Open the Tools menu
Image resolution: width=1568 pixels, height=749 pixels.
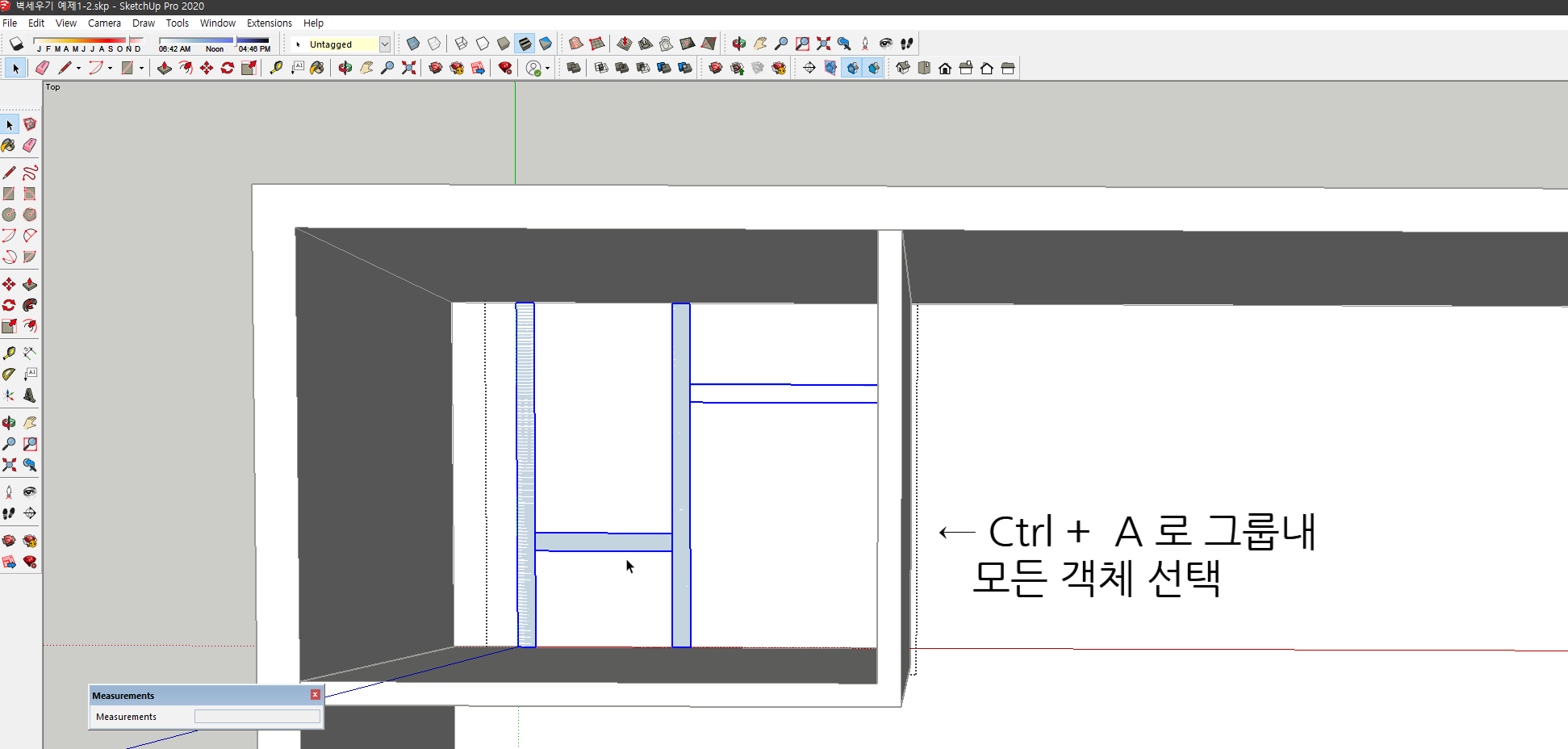click(x=177, y=23)
